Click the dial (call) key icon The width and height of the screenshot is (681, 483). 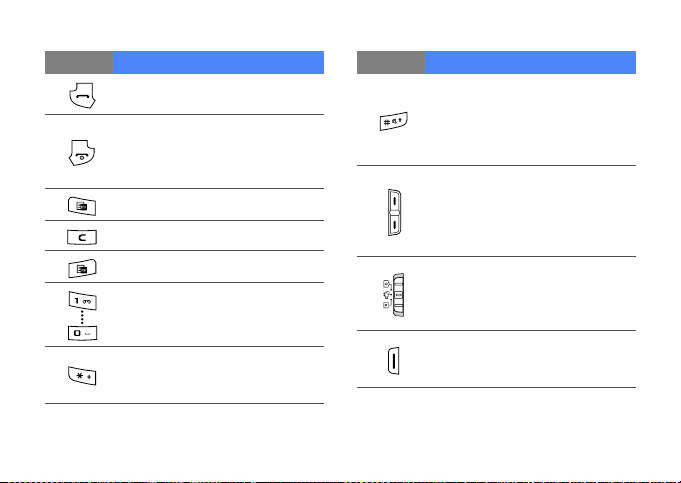[79, 95]
